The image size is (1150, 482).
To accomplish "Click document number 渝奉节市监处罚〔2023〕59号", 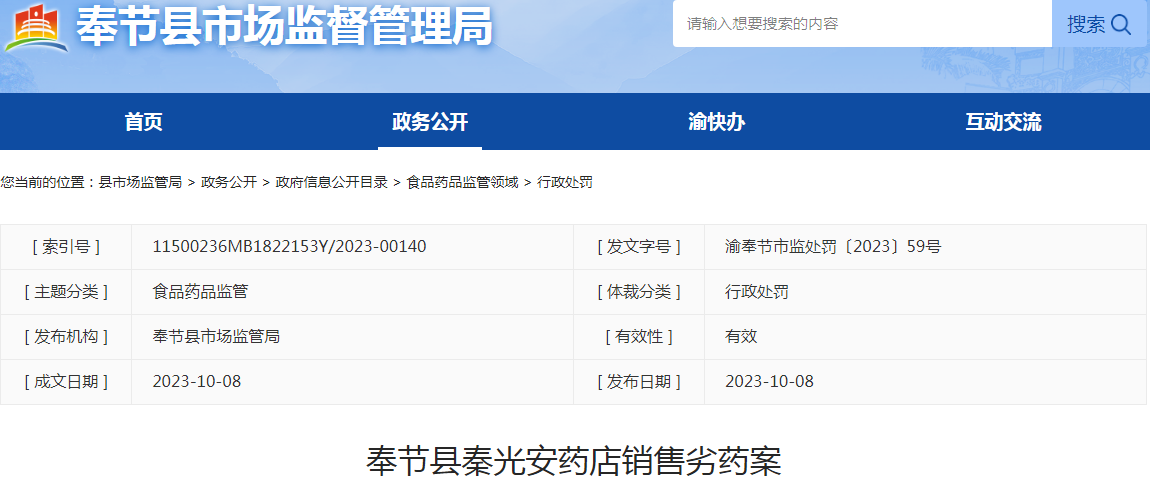I will 832,246.
